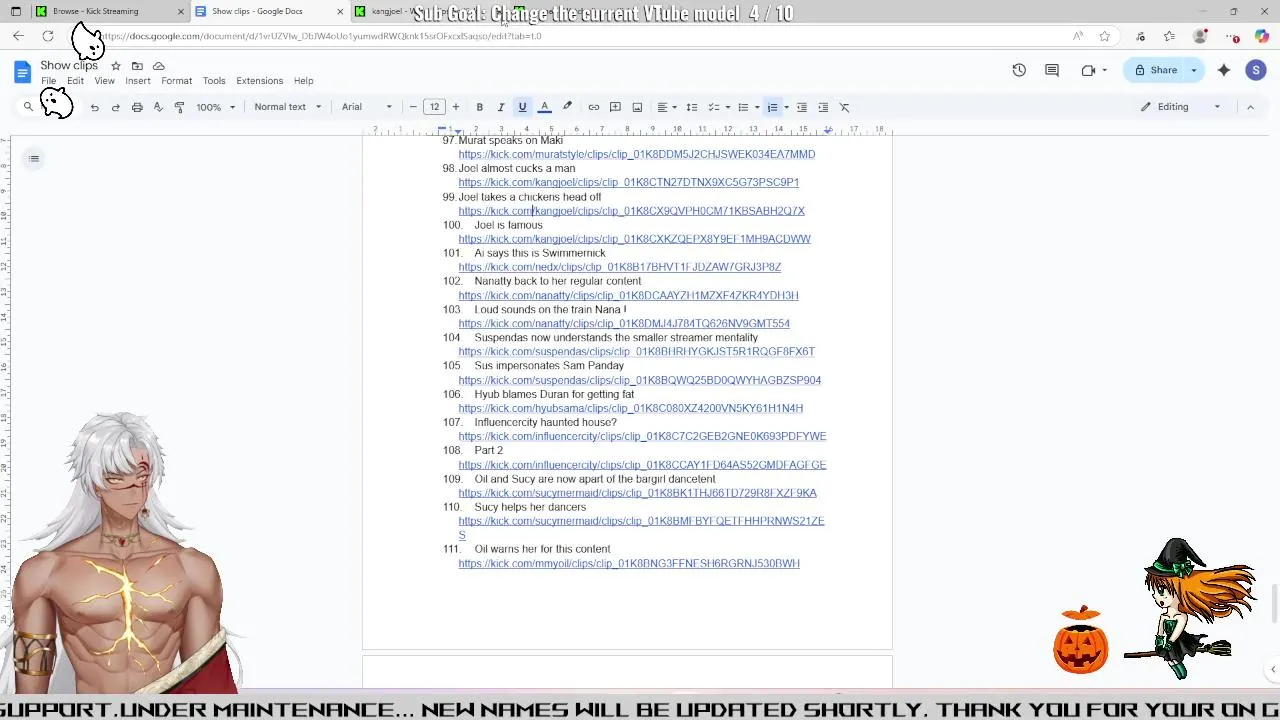Collapse the menus with chevron up
Viewport: 1280px width, 720px height.
(x=1250, y=107)
